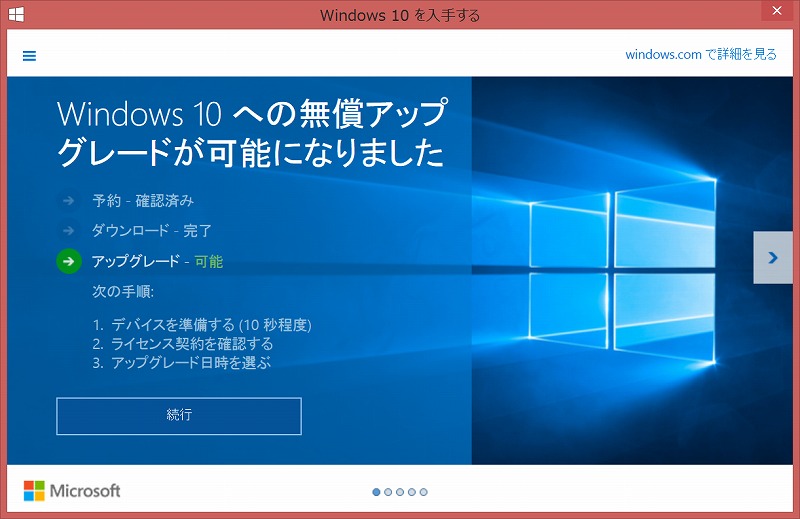Click the Windows 10 logo image
800x519 pixels.
622,270
